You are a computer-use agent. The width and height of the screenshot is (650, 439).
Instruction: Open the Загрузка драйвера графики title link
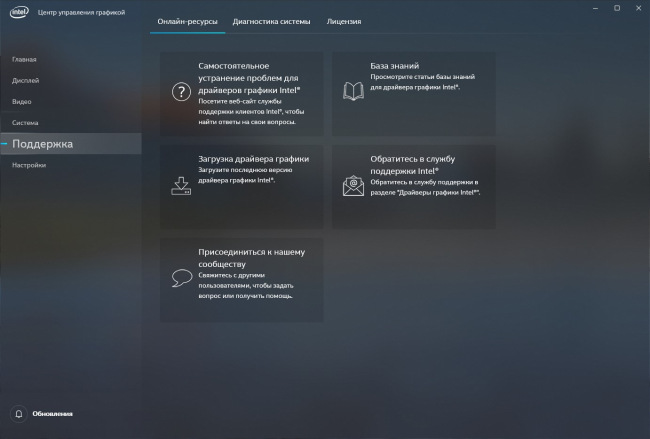tap(253, 159)
